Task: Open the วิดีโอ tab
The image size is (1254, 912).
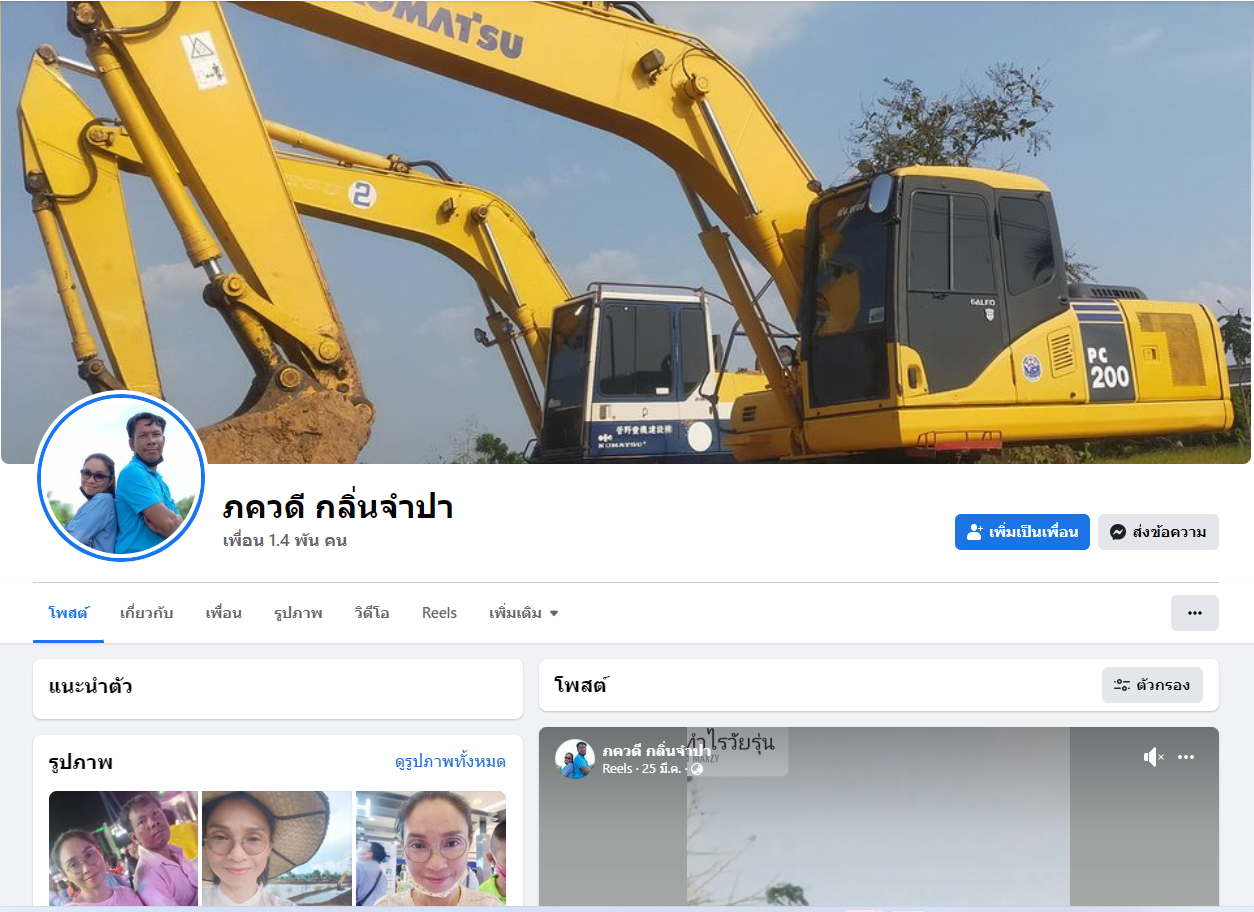Action: pos(372,613)
